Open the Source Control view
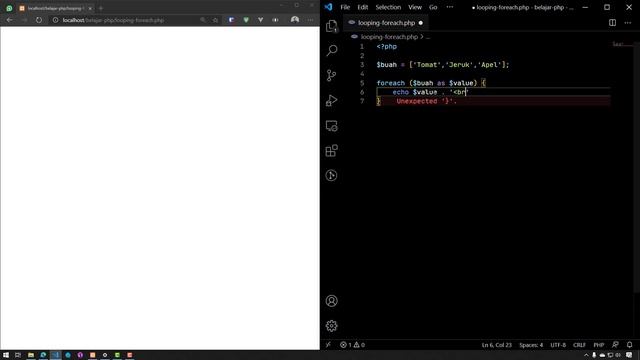 point(331,75)
